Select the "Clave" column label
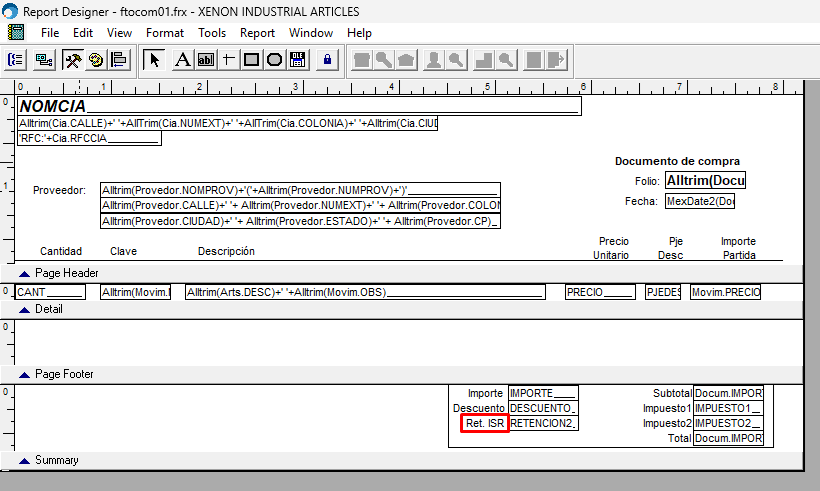The image size is (820, 491). point(123,252)
